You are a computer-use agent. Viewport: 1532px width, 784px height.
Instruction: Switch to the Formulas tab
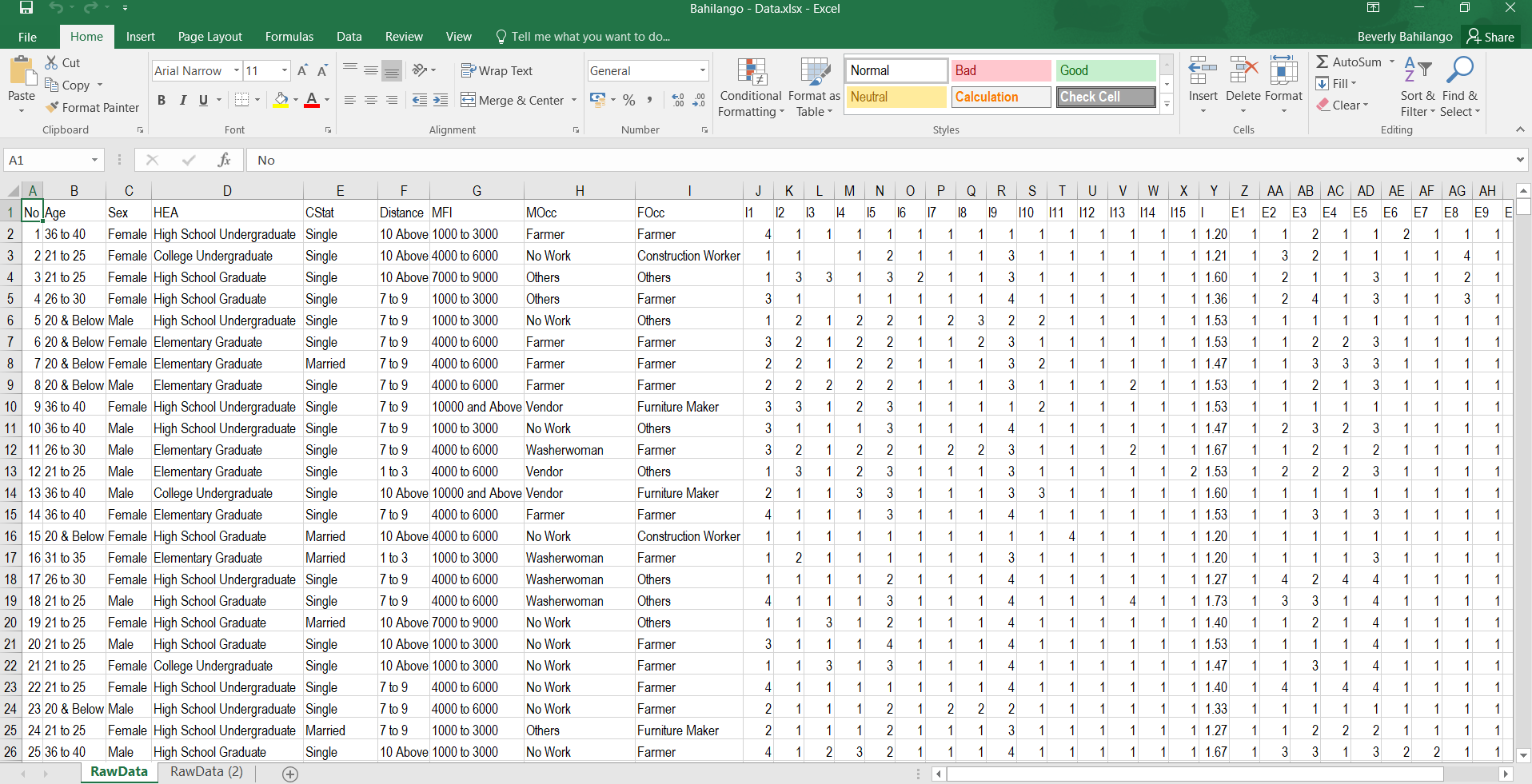pyautogui.click(x=289, y=37)
